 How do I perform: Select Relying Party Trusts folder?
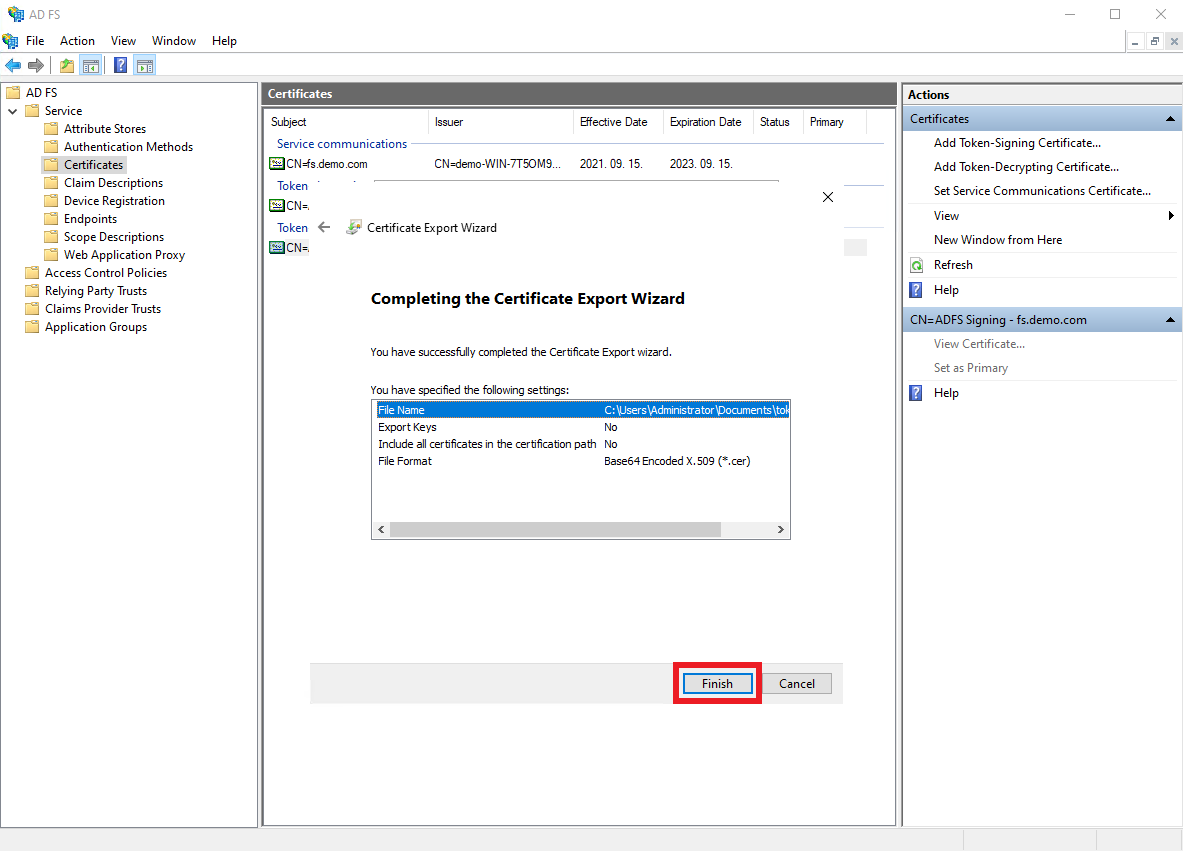pyautogui.click(x=95, y=291)
